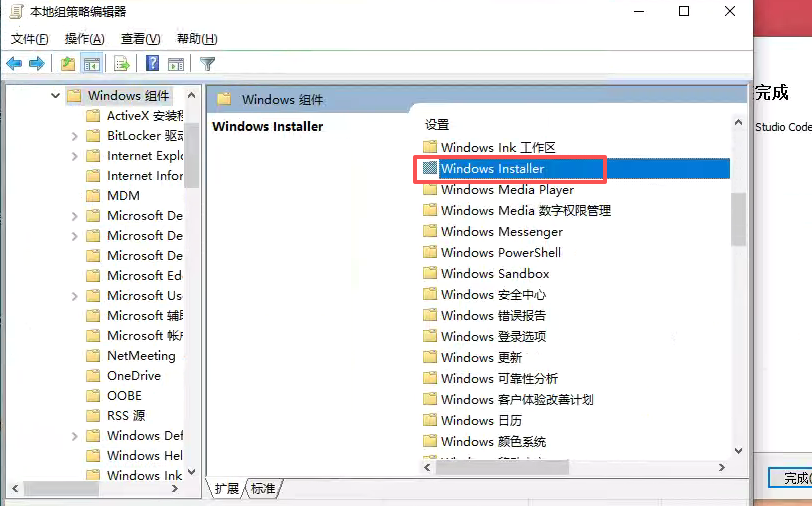Toggle the Show/Hide action pane icon
The image size is (812, 506).
coord(176,64)
